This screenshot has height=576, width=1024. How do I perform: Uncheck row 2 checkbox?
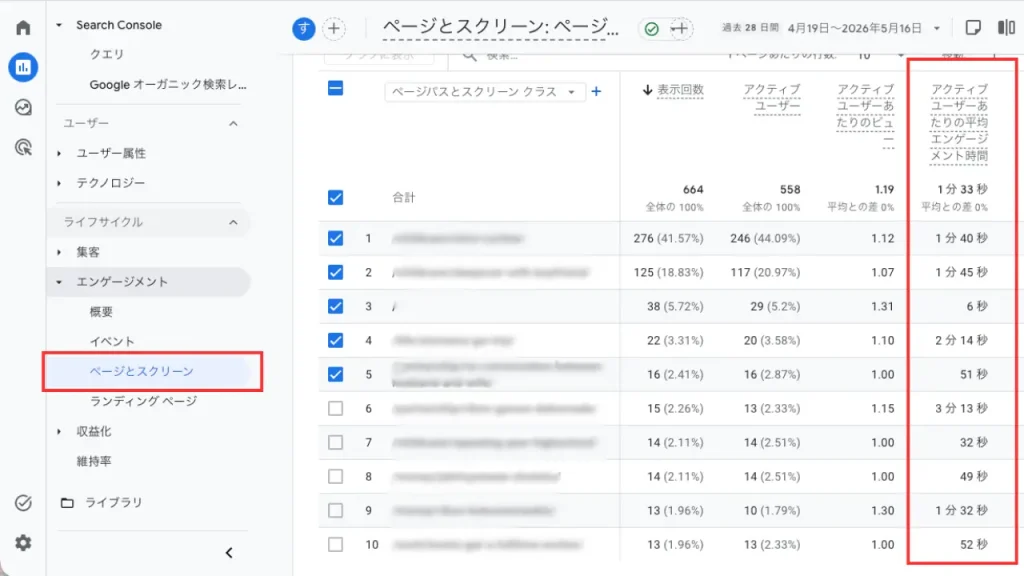(336, 272)
